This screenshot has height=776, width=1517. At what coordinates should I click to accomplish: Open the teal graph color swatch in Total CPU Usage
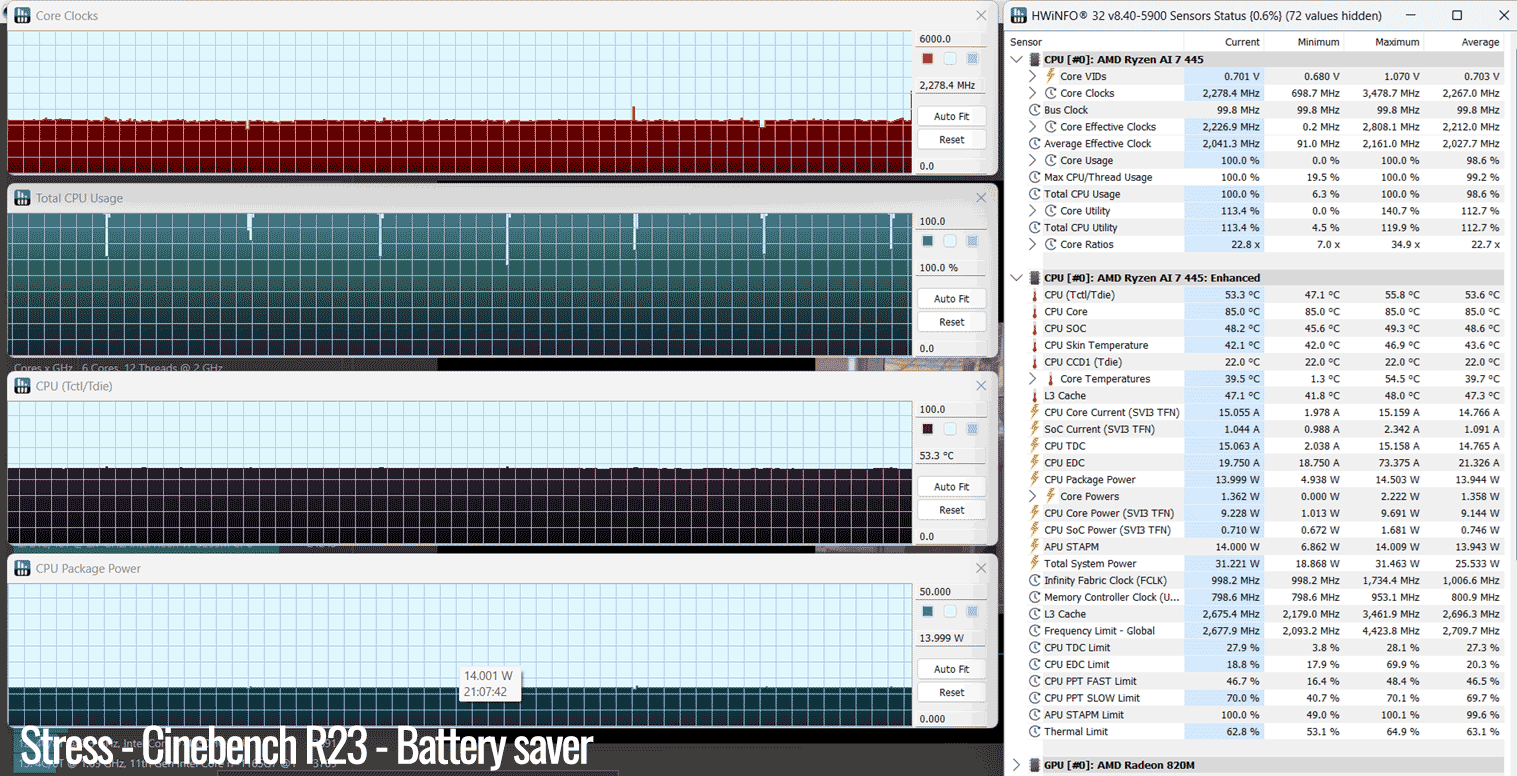click(x=928, y=241)
